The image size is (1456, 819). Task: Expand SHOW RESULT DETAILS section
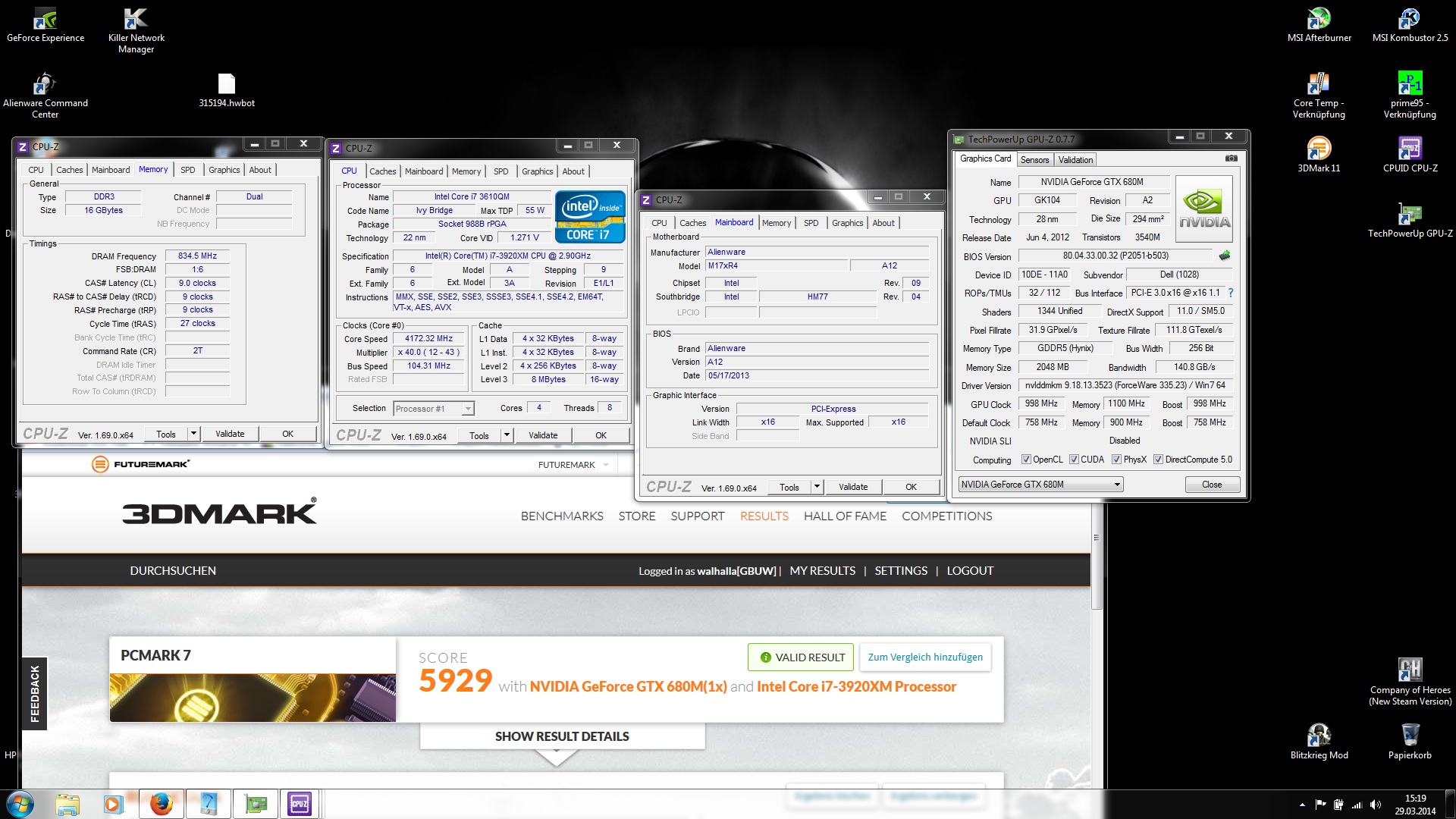coord(562,736)
